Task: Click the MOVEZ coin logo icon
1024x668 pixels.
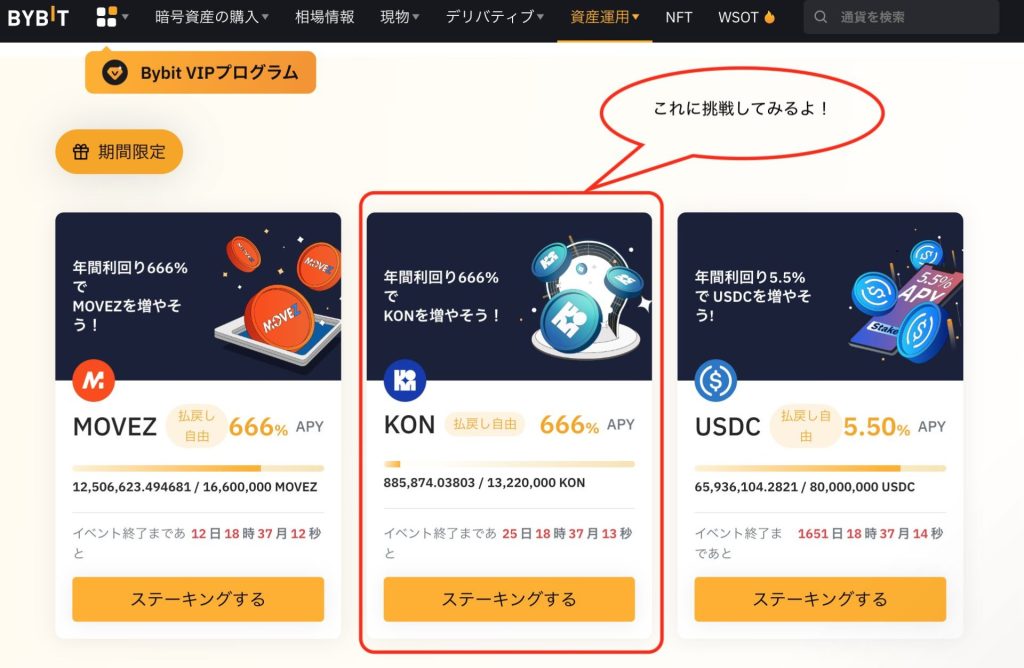Action: 93,380
